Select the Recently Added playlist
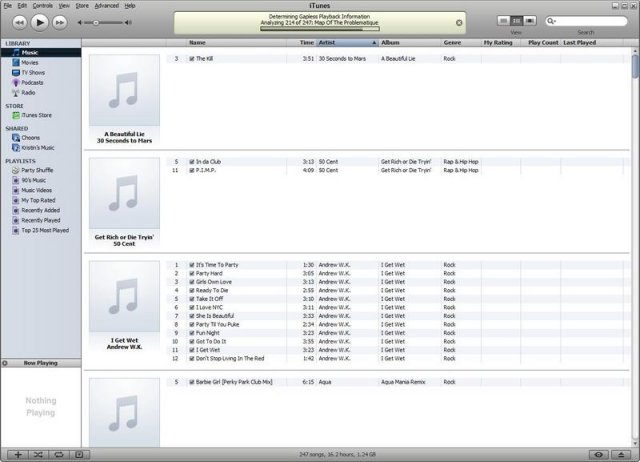Image resolution: width=640 pixels, height=462 pixels. pyautogui.click(x=41, y=210)
